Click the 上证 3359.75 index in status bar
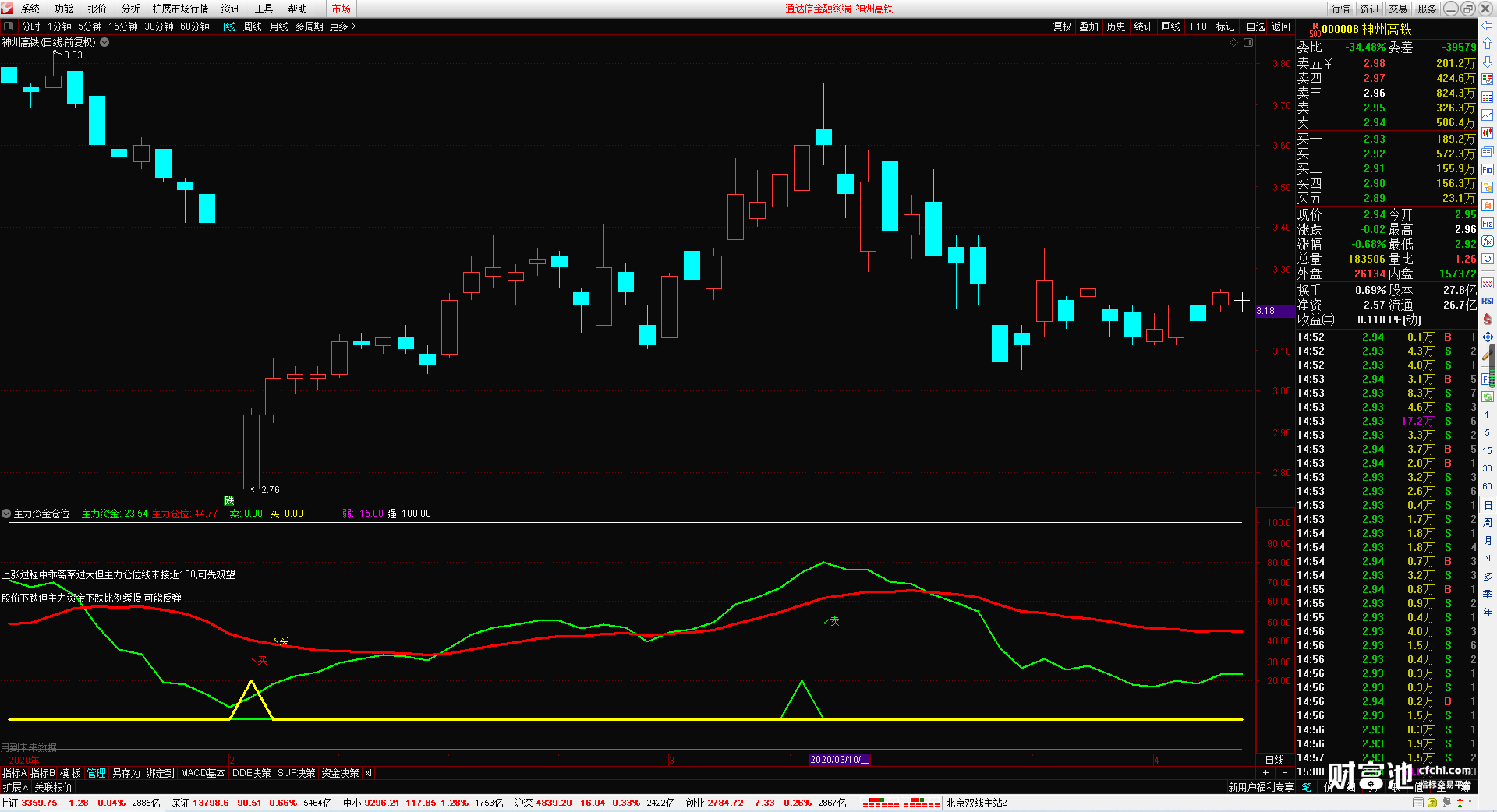Viewport: 1497px width, 812px height. pos(30,803)
